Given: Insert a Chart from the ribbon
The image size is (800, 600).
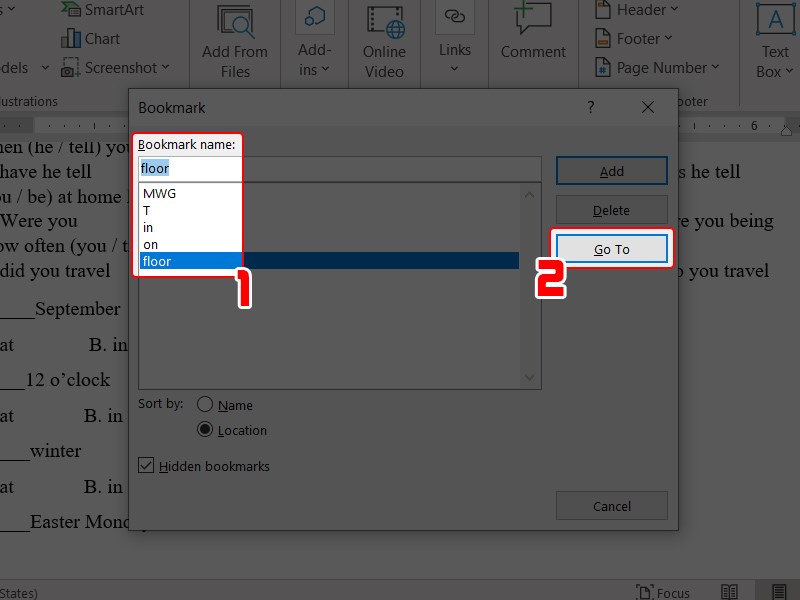Looking at the screenshot, I should point(90,39).
